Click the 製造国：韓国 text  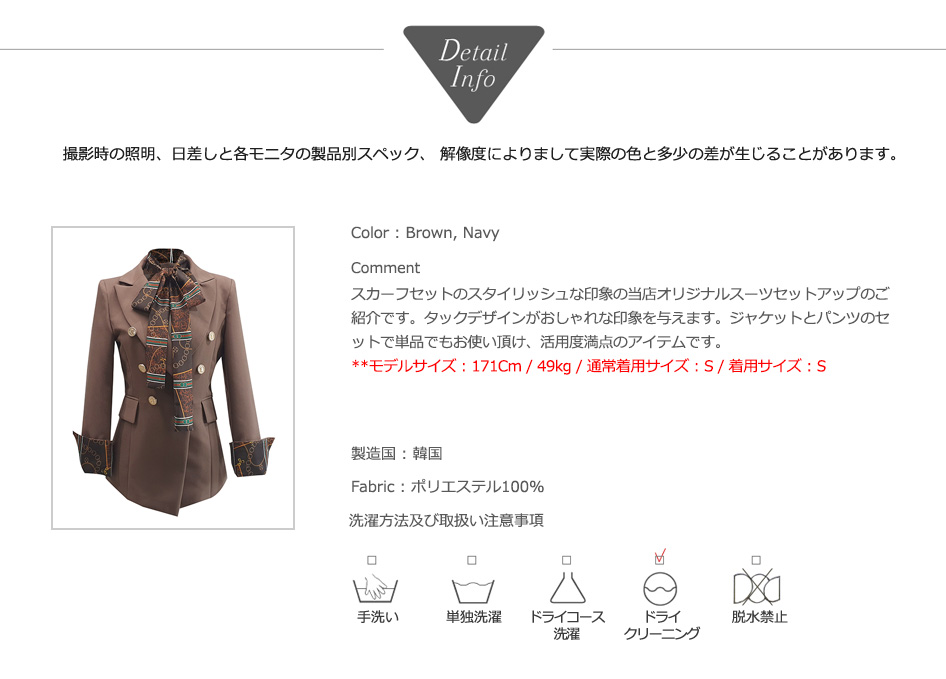click(x=396, y=453)
